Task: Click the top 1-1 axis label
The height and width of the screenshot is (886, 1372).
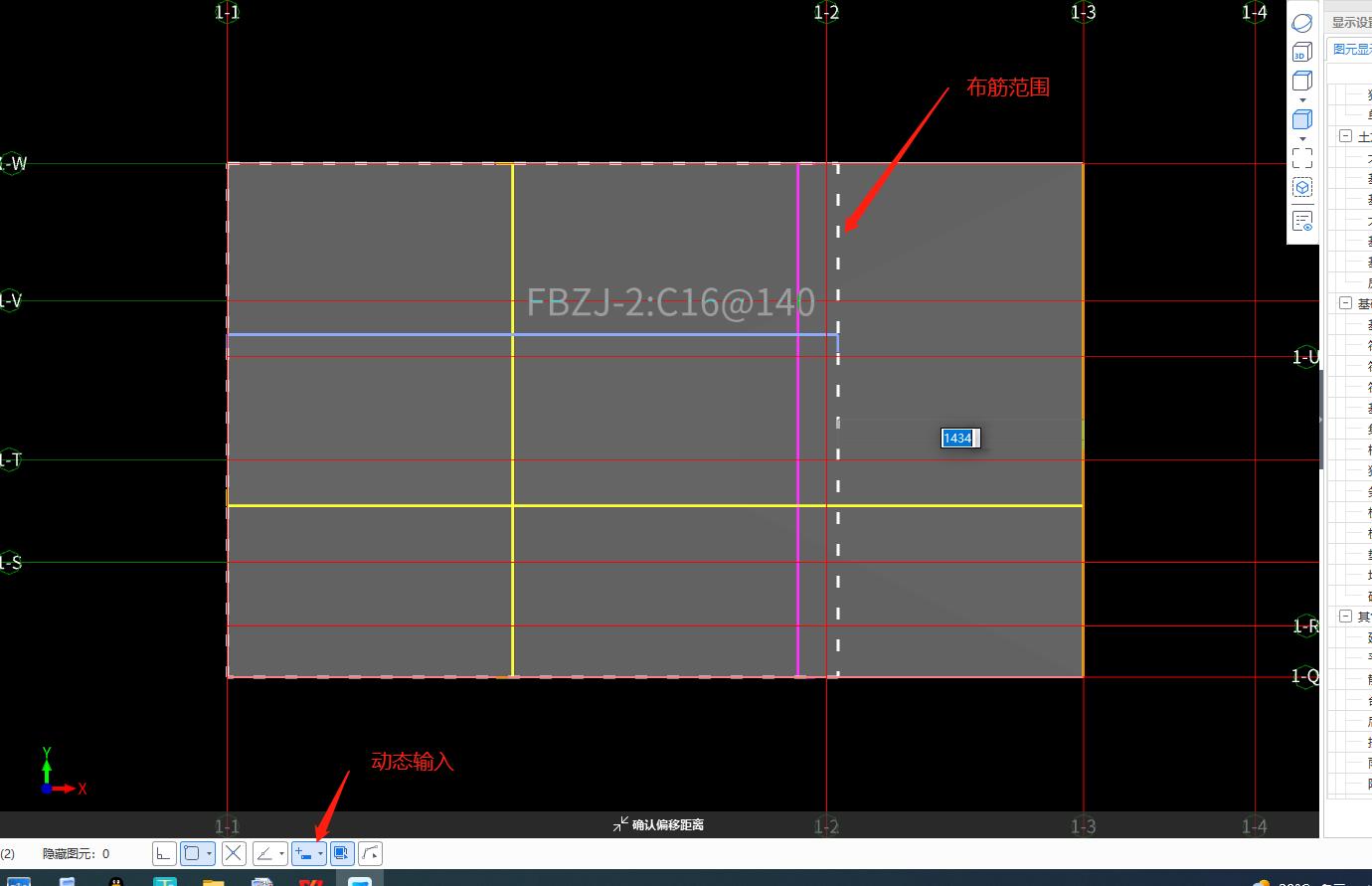Action: tap(227, 12)
